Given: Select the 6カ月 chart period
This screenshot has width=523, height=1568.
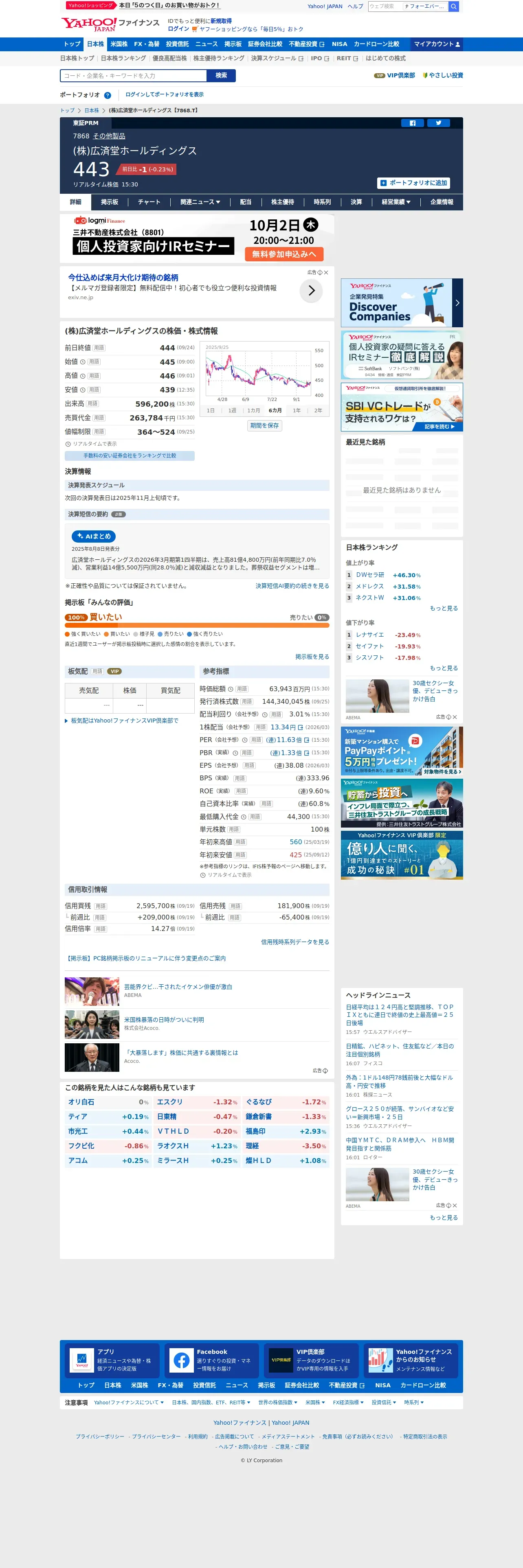Looking at the screenshot, I should pyautogui.click(x=275, y=411).
